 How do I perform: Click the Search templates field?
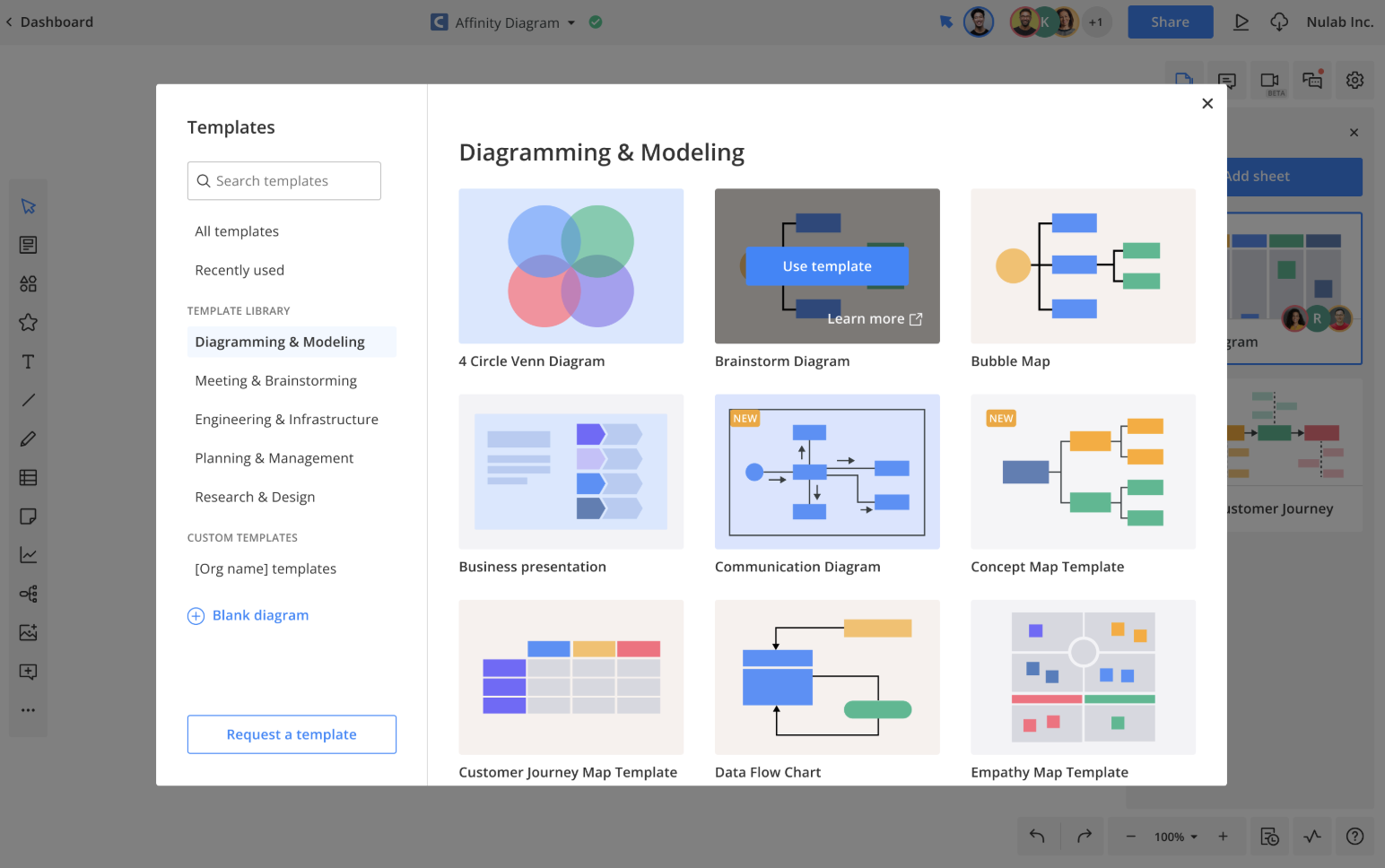coord(284,181)
